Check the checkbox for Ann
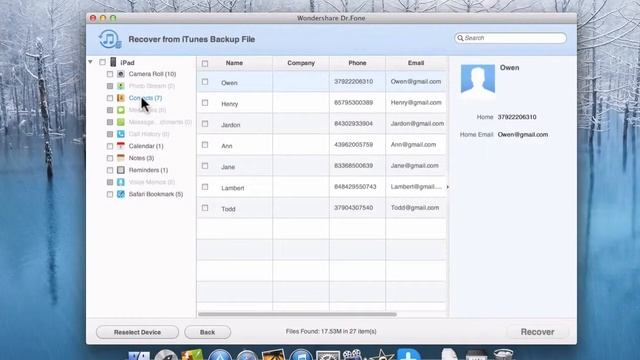640x360 pixels. 205,145
